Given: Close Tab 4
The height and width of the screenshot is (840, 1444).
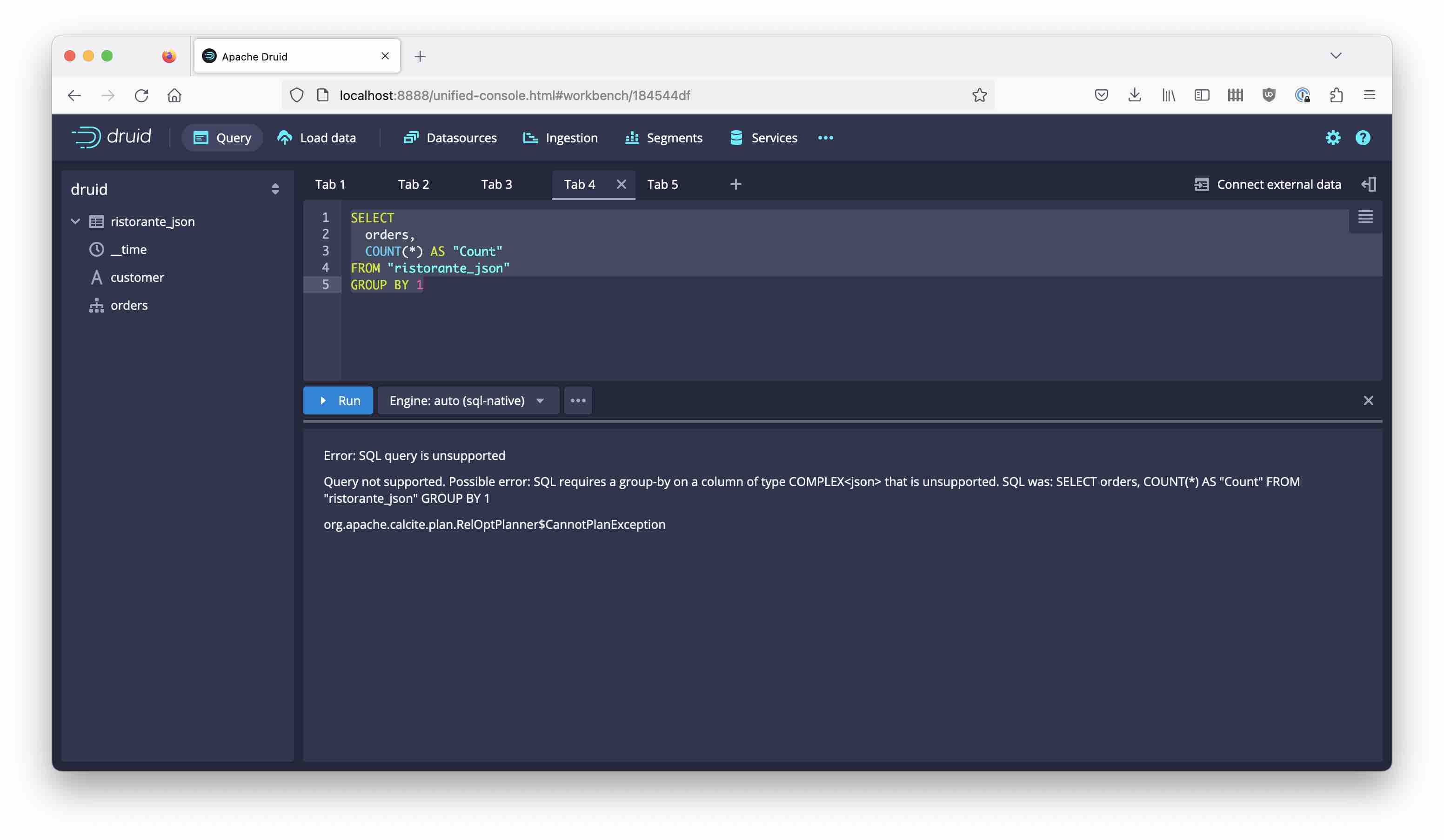Looking at the screenshot, I should [x=621, y=184].
